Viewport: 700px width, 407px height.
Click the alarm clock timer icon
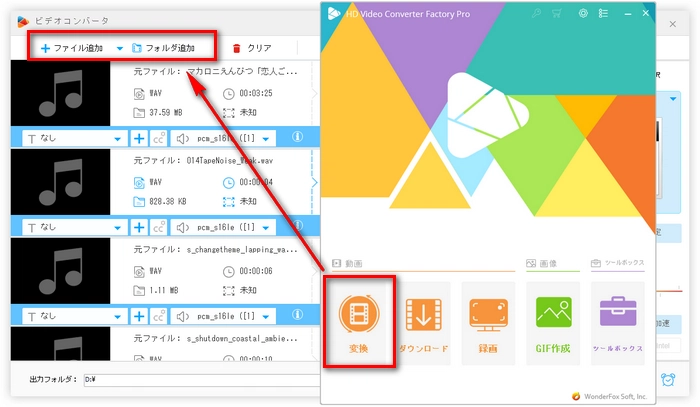pyautogui.click(x=668, y=380)
